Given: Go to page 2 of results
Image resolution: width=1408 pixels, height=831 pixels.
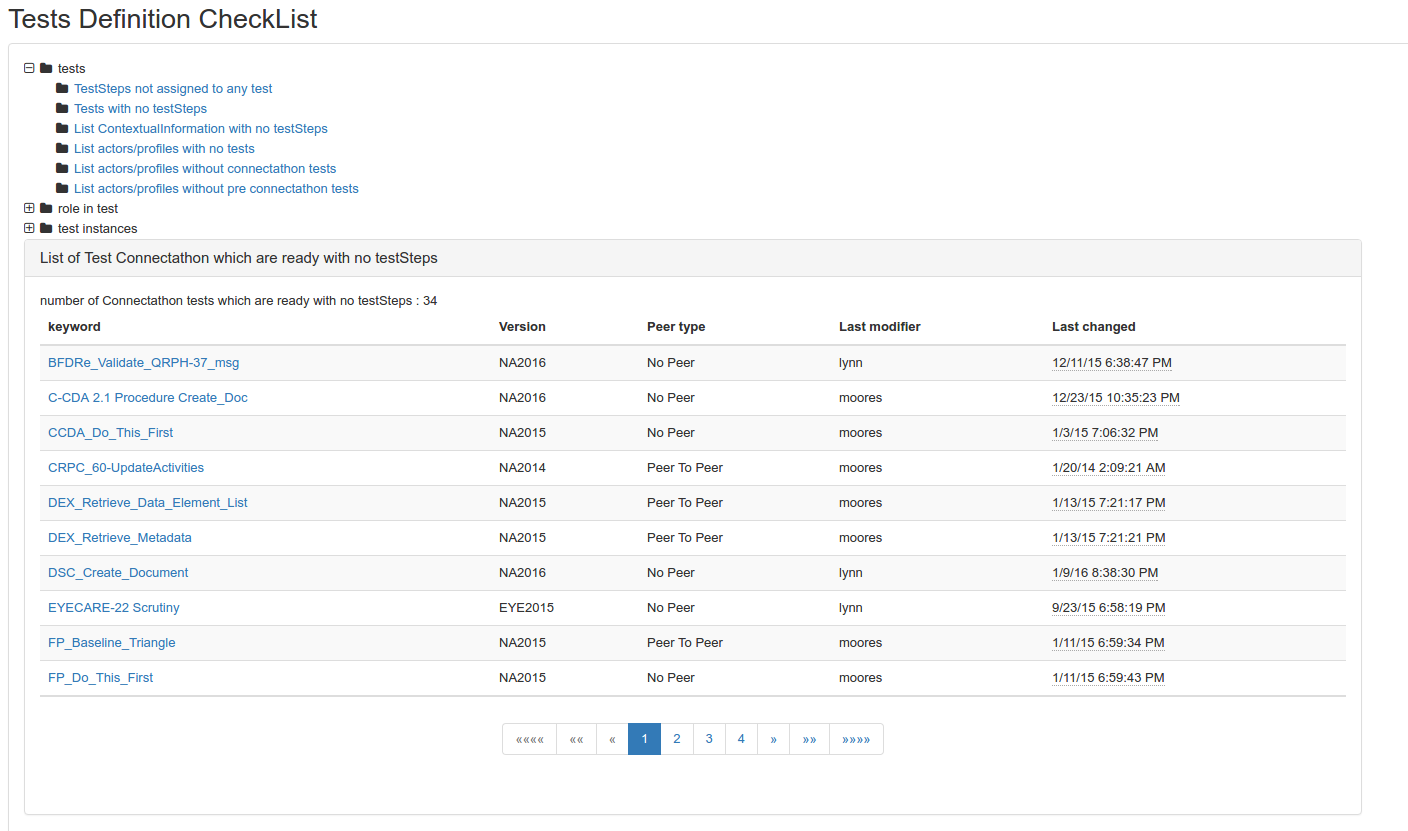Looking at the screenshot, I should 677,739.
